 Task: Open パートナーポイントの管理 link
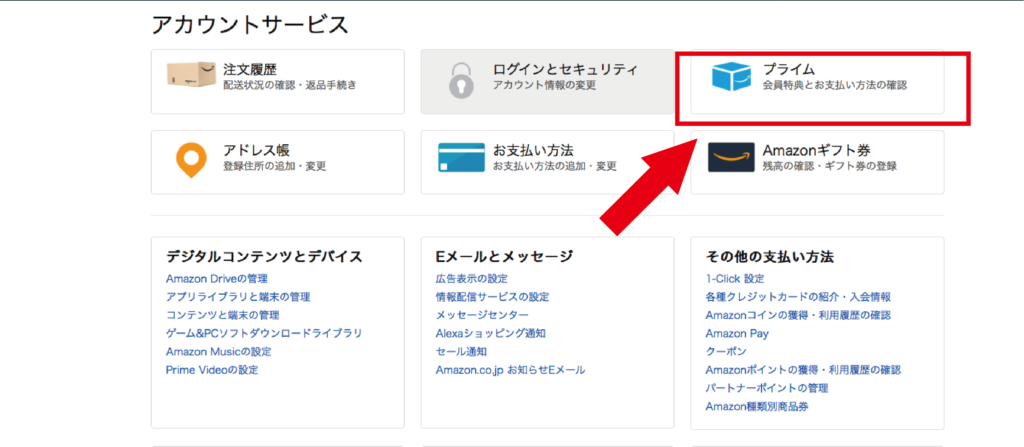point(767,388)
